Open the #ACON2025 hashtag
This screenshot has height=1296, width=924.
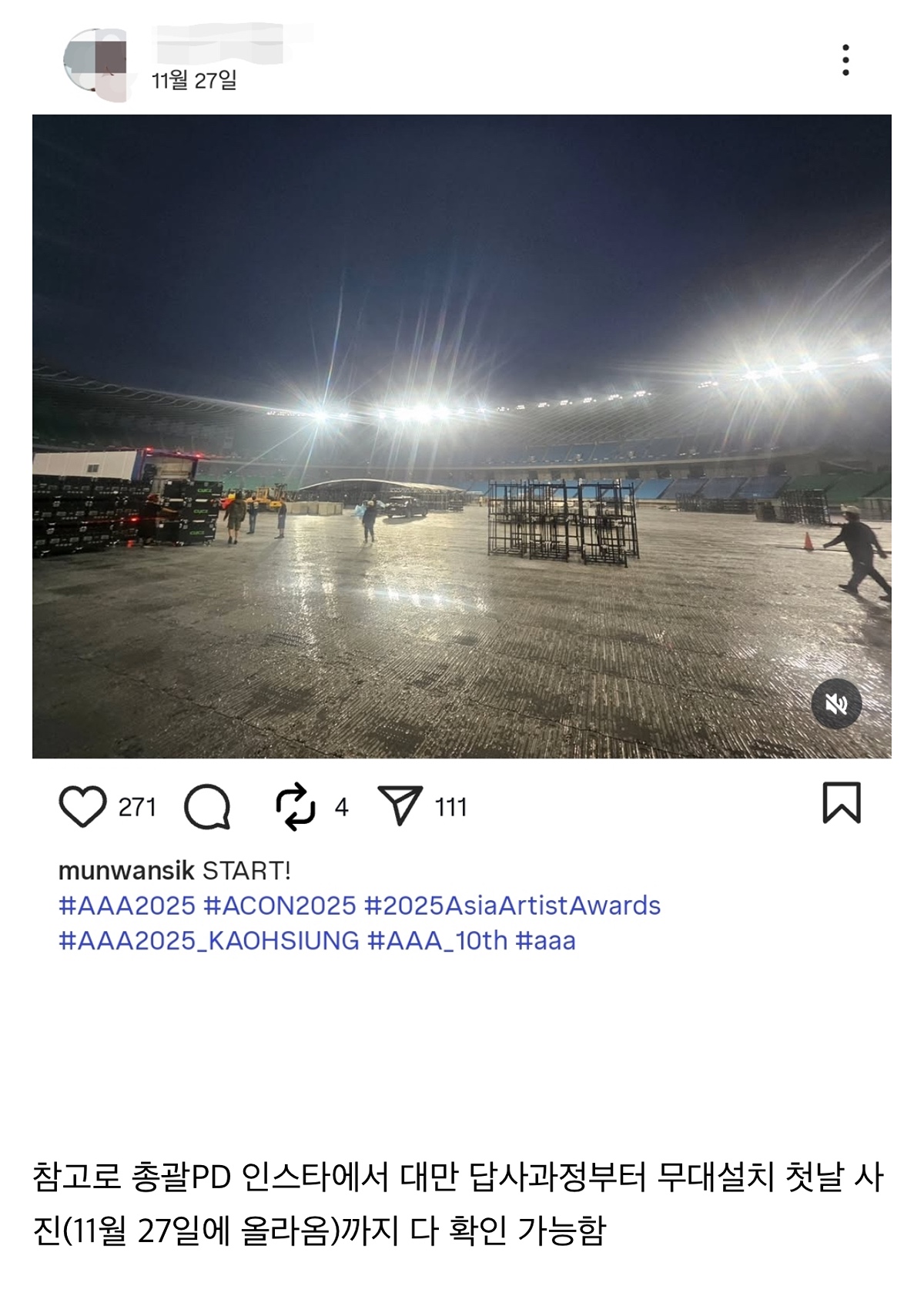[x=280, y=906]
